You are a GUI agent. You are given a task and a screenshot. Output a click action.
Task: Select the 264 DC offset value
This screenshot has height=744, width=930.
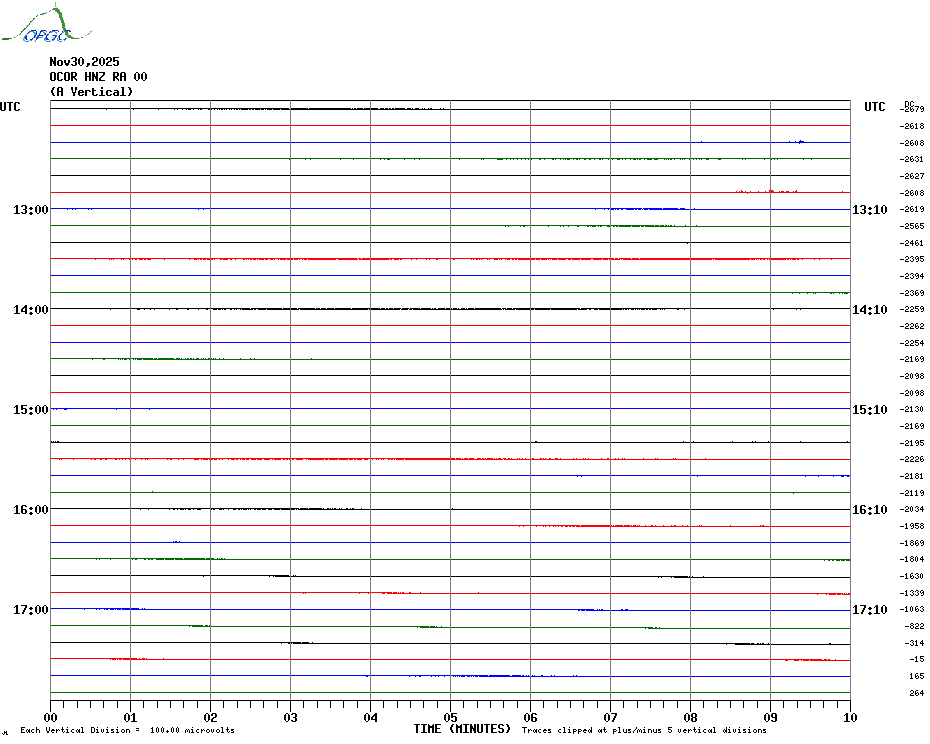(x=916, y=693)
